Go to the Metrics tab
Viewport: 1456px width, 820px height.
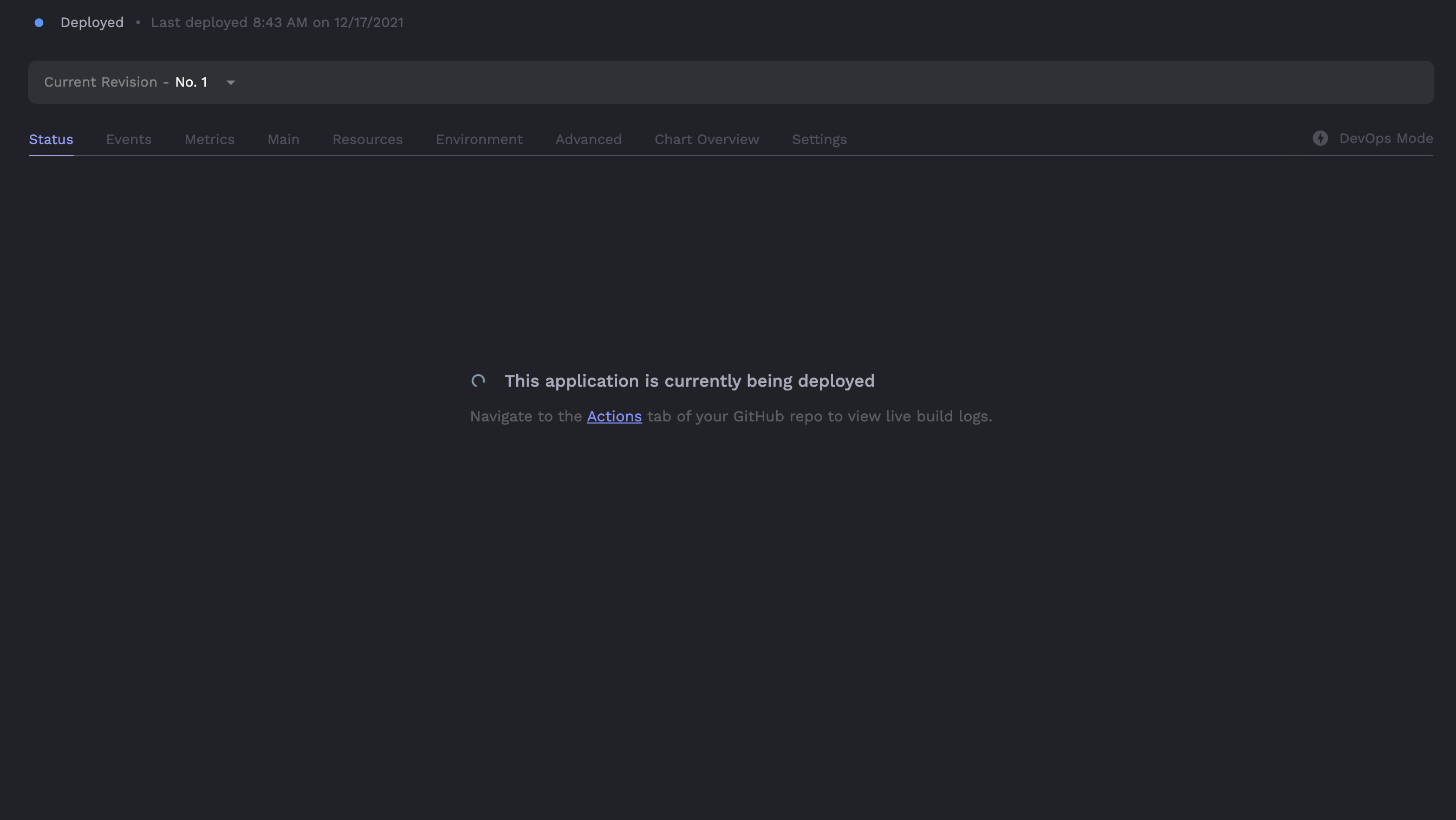point(210,140)
